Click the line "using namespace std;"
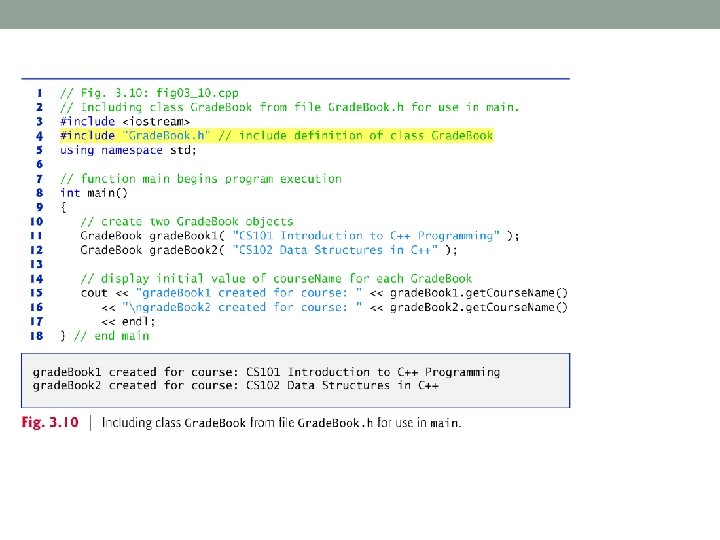Viewport: 720px width, 540px height. (128, 150)
